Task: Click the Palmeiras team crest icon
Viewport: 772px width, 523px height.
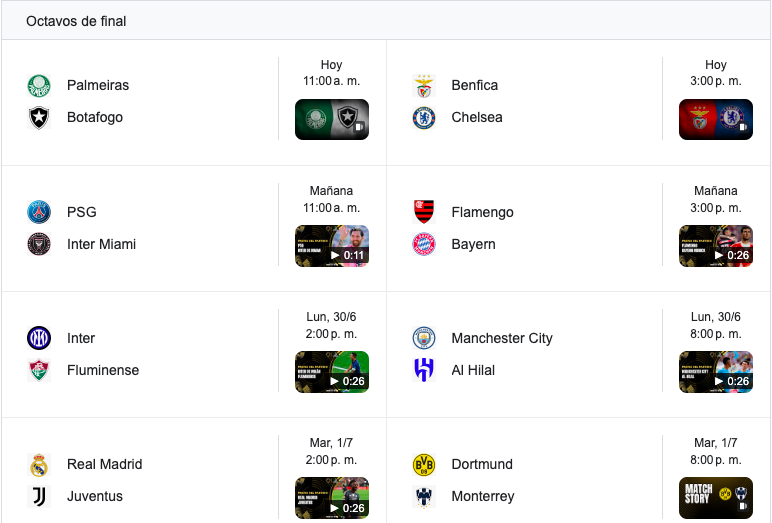Action: [39, 86]
